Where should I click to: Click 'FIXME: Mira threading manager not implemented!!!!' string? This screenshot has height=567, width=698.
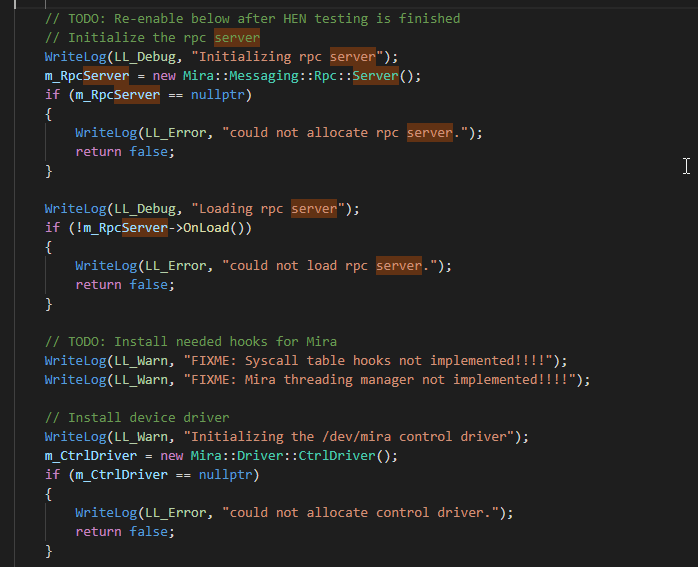[380, 380]
